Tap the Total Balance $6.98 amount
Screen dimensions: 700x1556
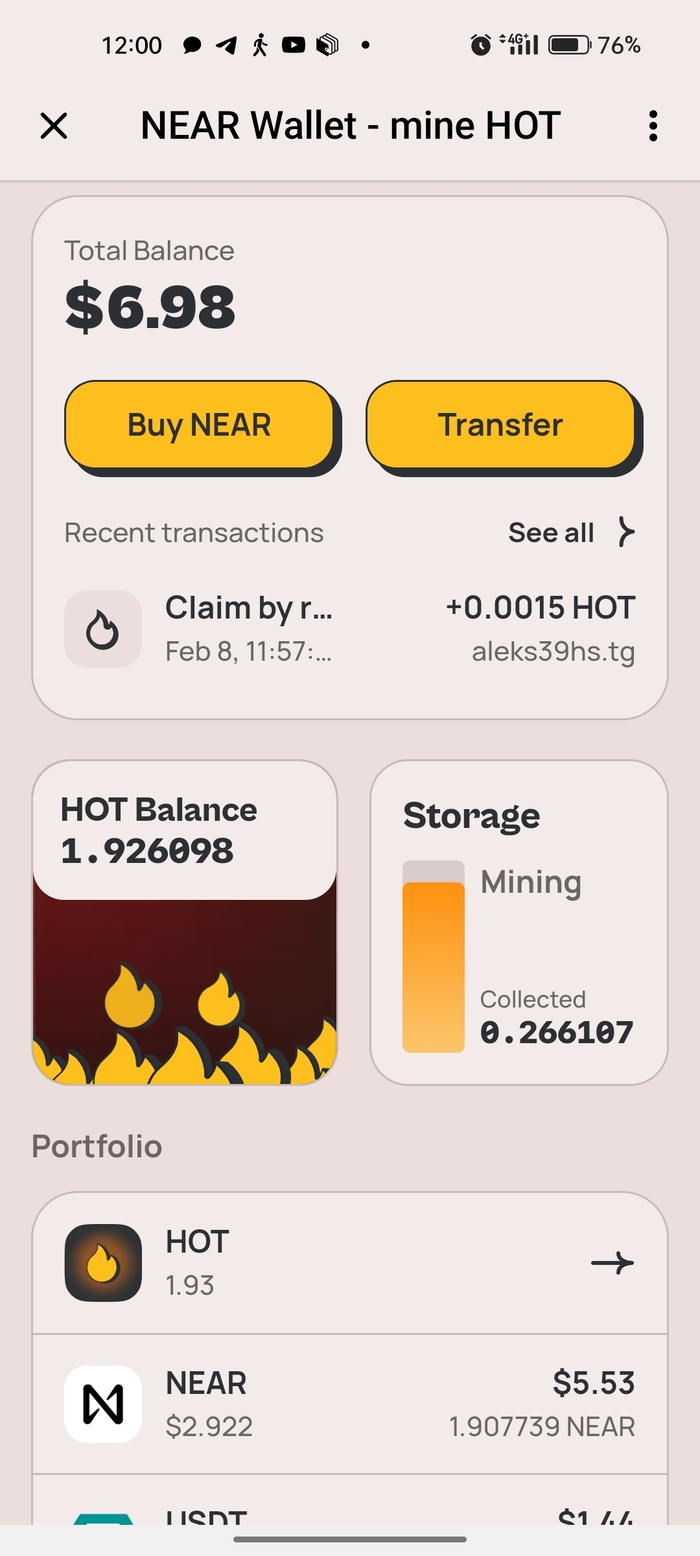150,307
